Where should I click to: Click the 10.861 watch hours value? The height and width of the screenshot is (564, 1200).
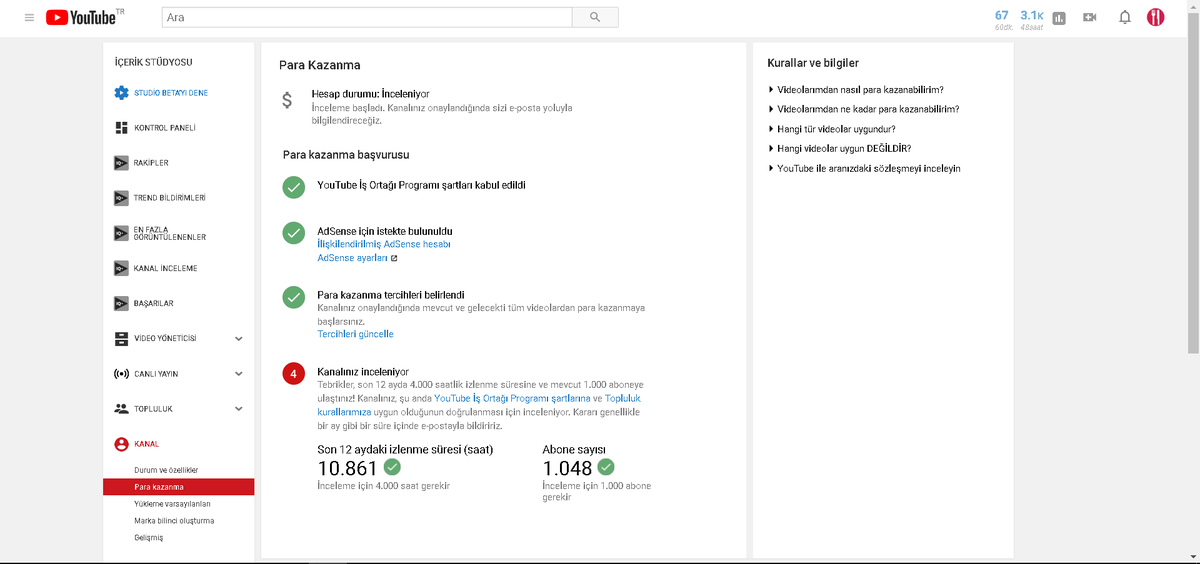coord(347,468)
